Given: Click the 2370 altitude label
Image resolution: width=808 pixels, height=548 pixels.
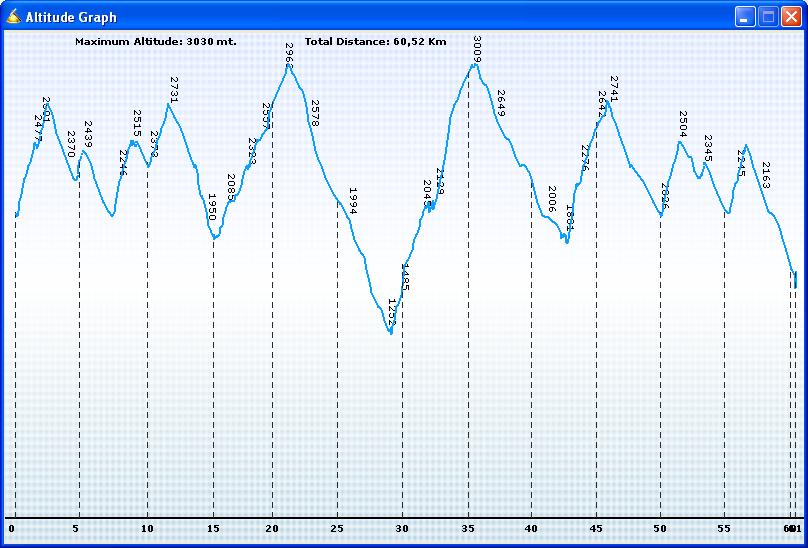Looking at the screenshot, I should [x=72, y=144].
